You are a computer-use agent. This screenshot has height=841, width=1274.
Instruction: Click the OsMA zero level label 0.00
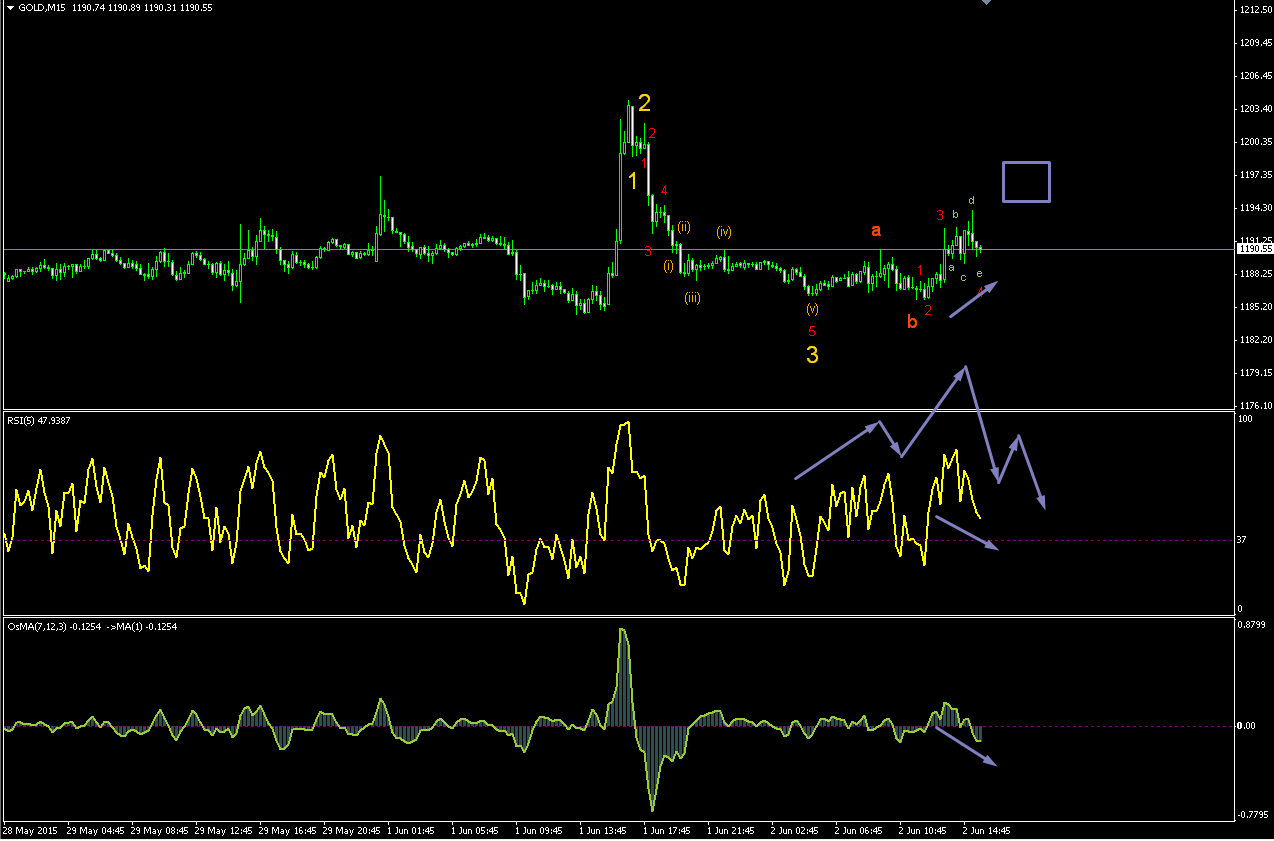tap(1247, 726)
